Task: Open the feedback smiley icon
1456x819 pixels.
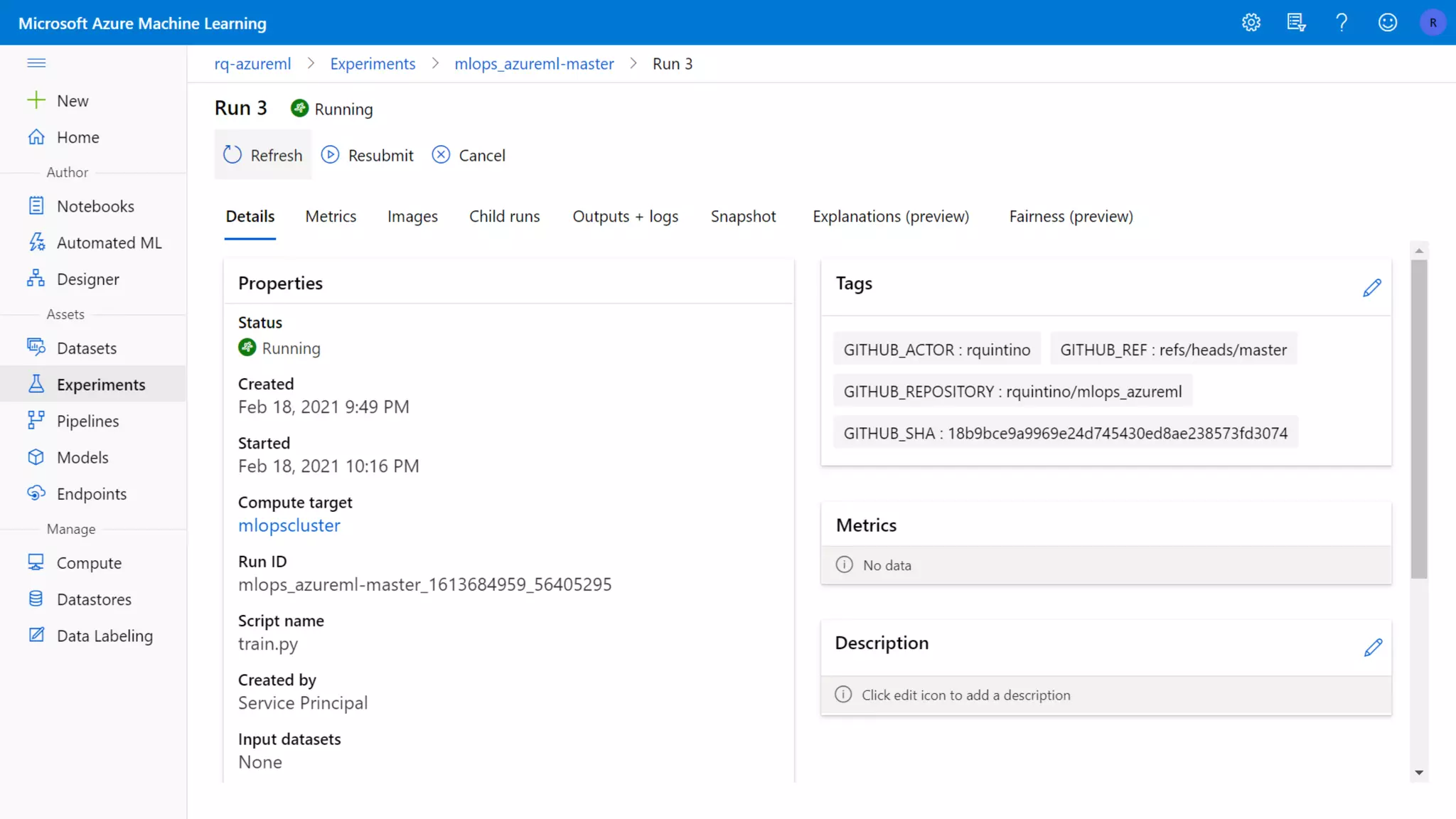Action: (x=1387, y=23)
